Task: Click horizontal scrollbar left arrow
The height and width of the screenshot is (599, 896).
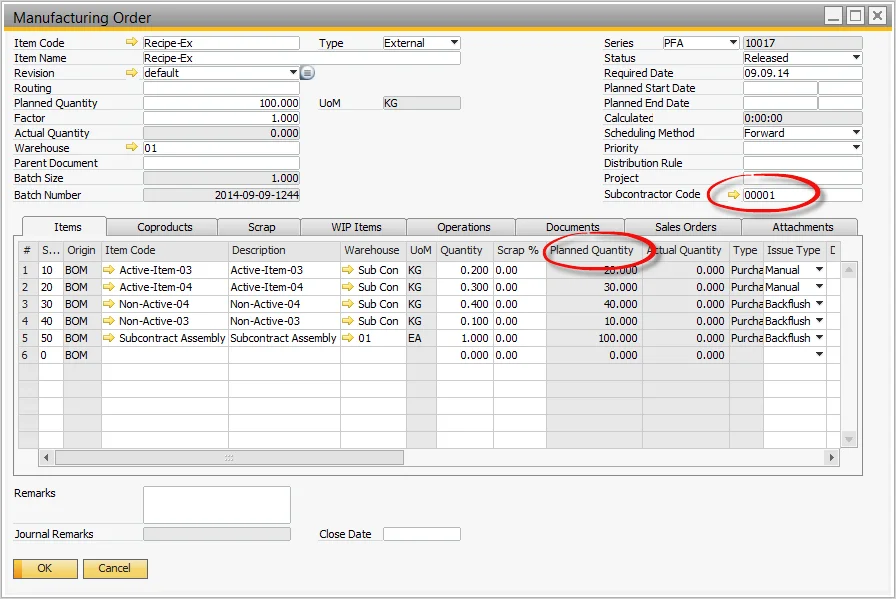Action: [46, 457]
